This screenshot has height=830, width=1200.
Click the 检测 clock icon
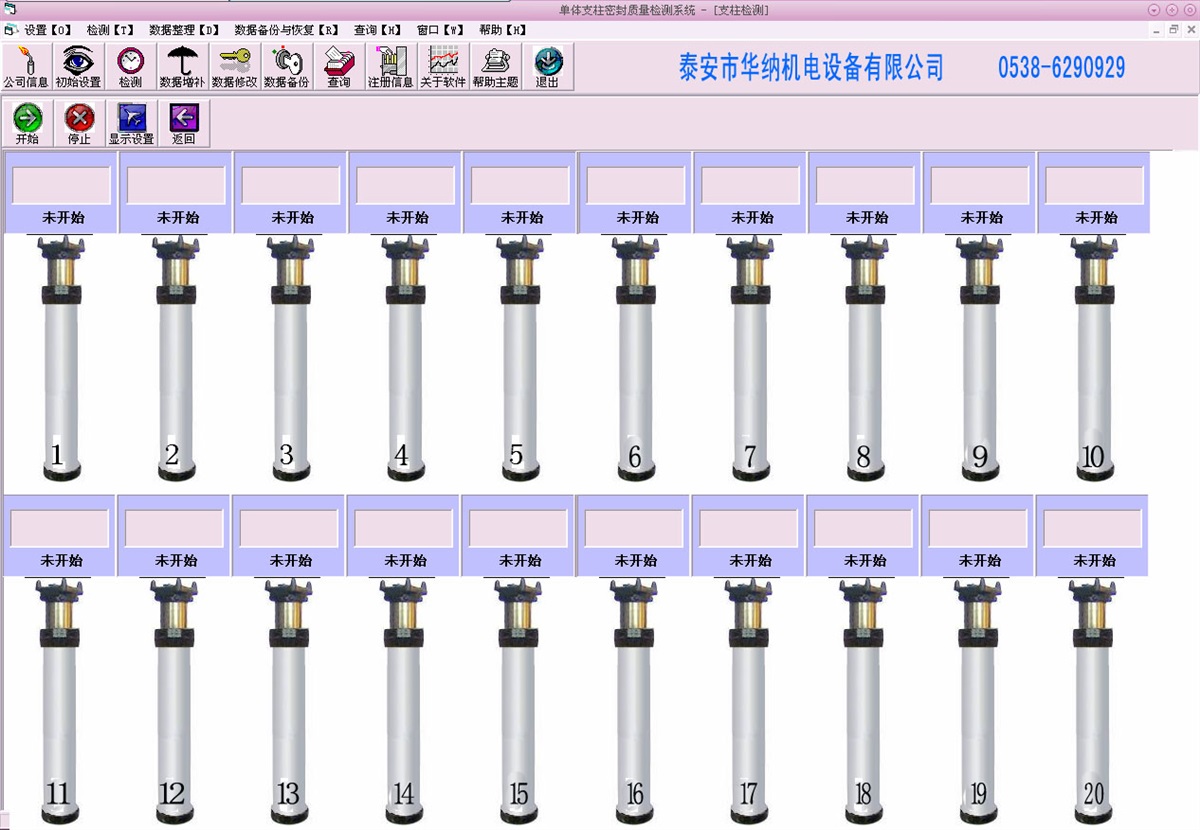(x=130, y=66)
